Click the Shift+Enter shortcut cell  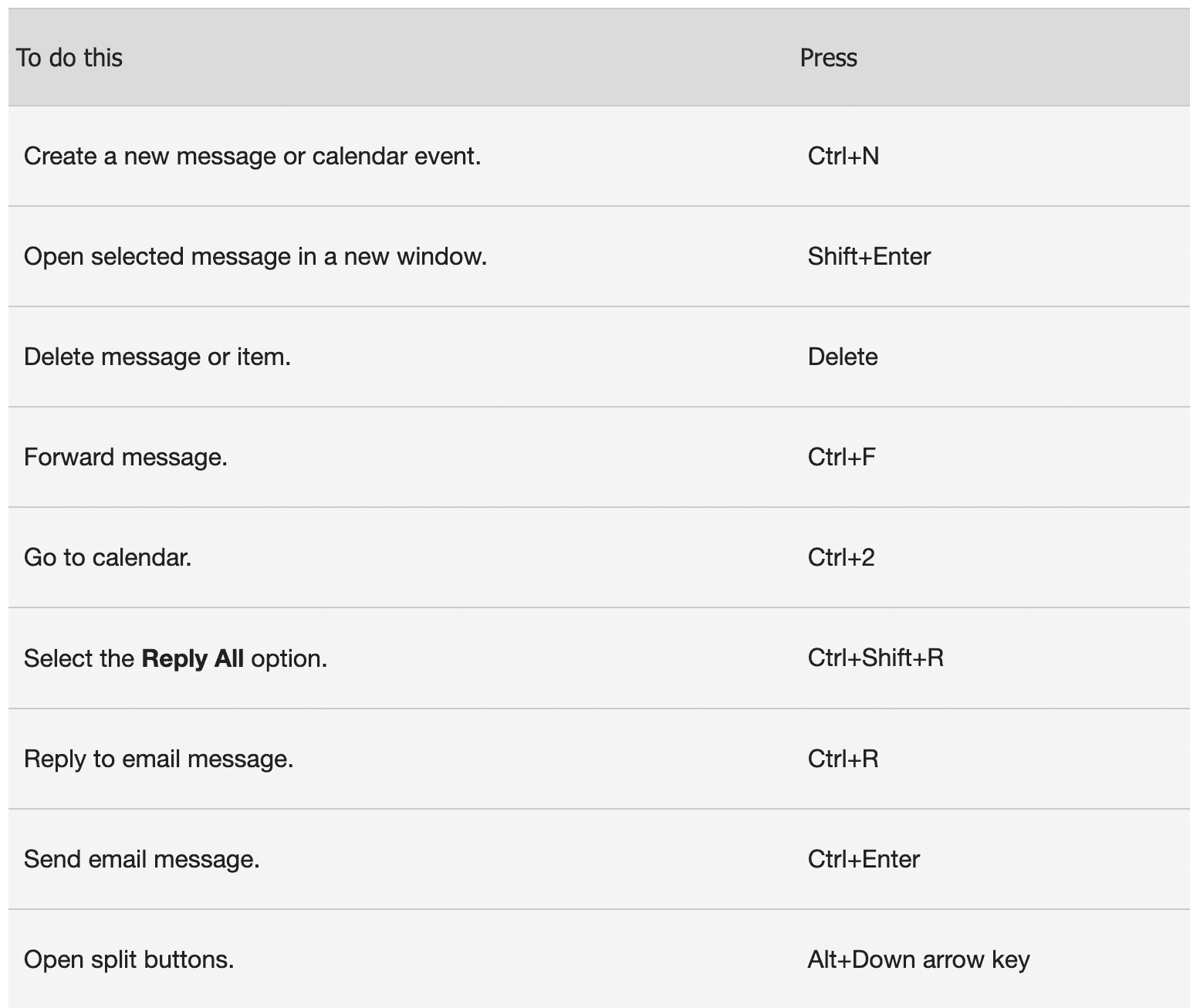[869, 256]
